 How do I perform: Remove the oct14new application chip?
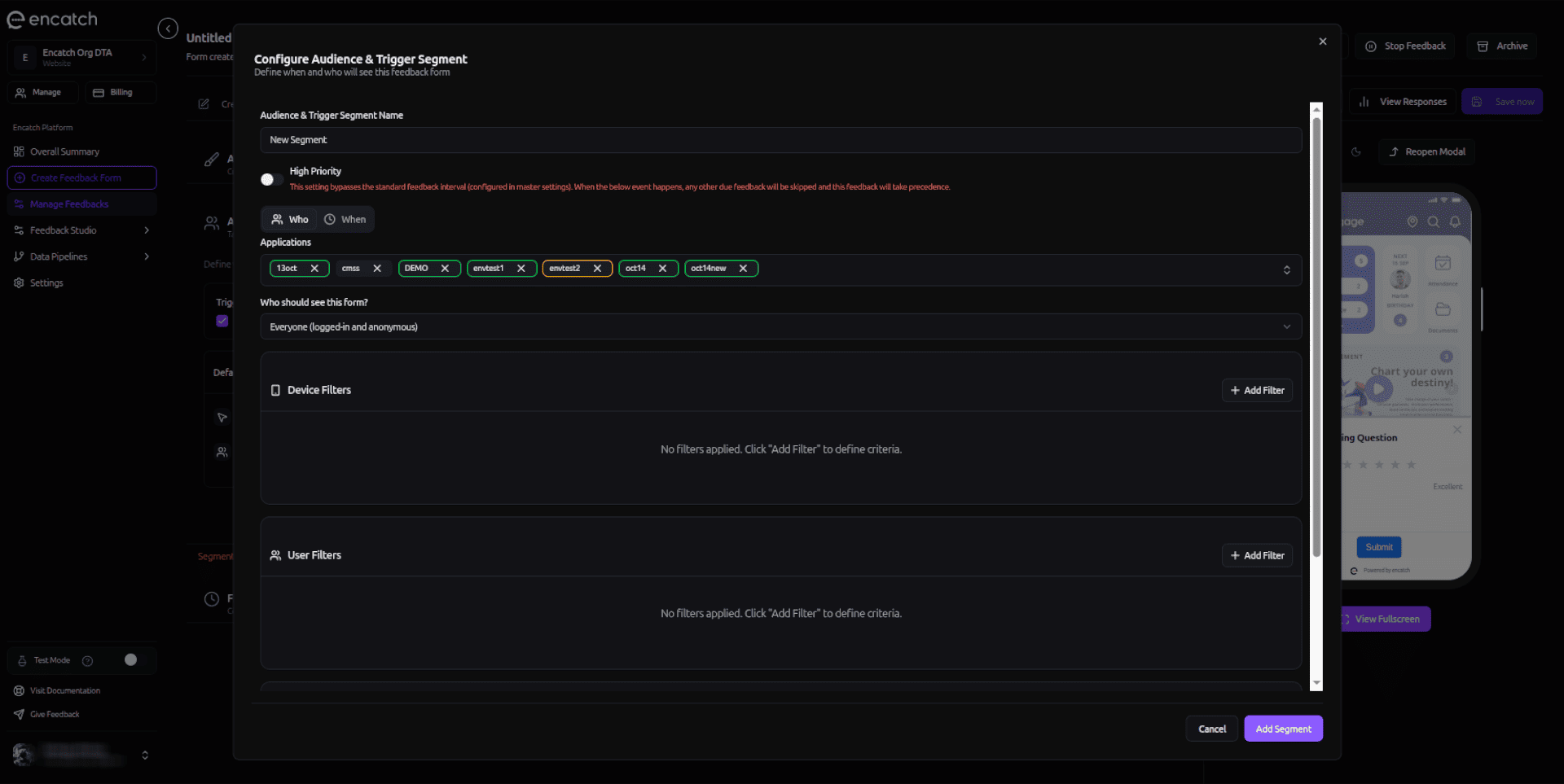tap(743, 269)
